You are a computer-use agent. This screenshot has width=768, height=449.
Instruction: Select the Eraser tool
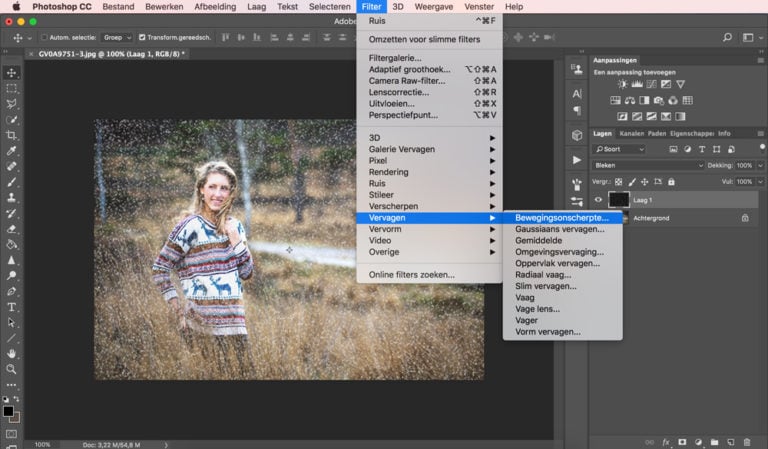click(x=11, y=229)
